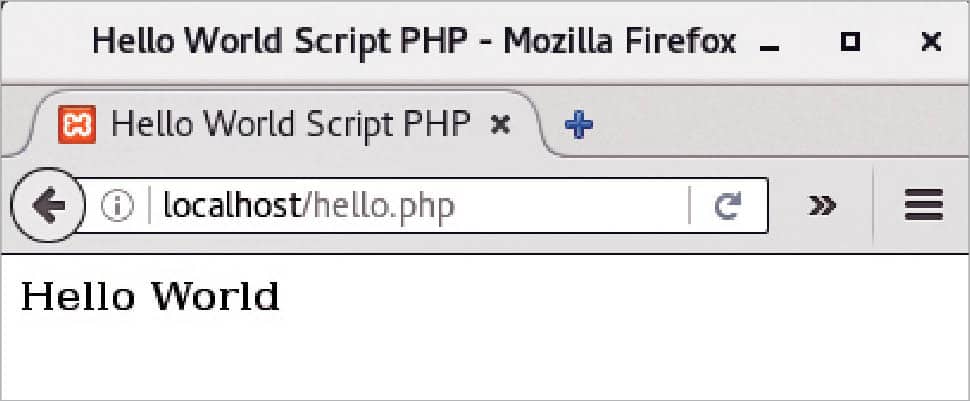Close the Firefox window
The height and width of the screenshot is (401, 970).
pos(930,42)
